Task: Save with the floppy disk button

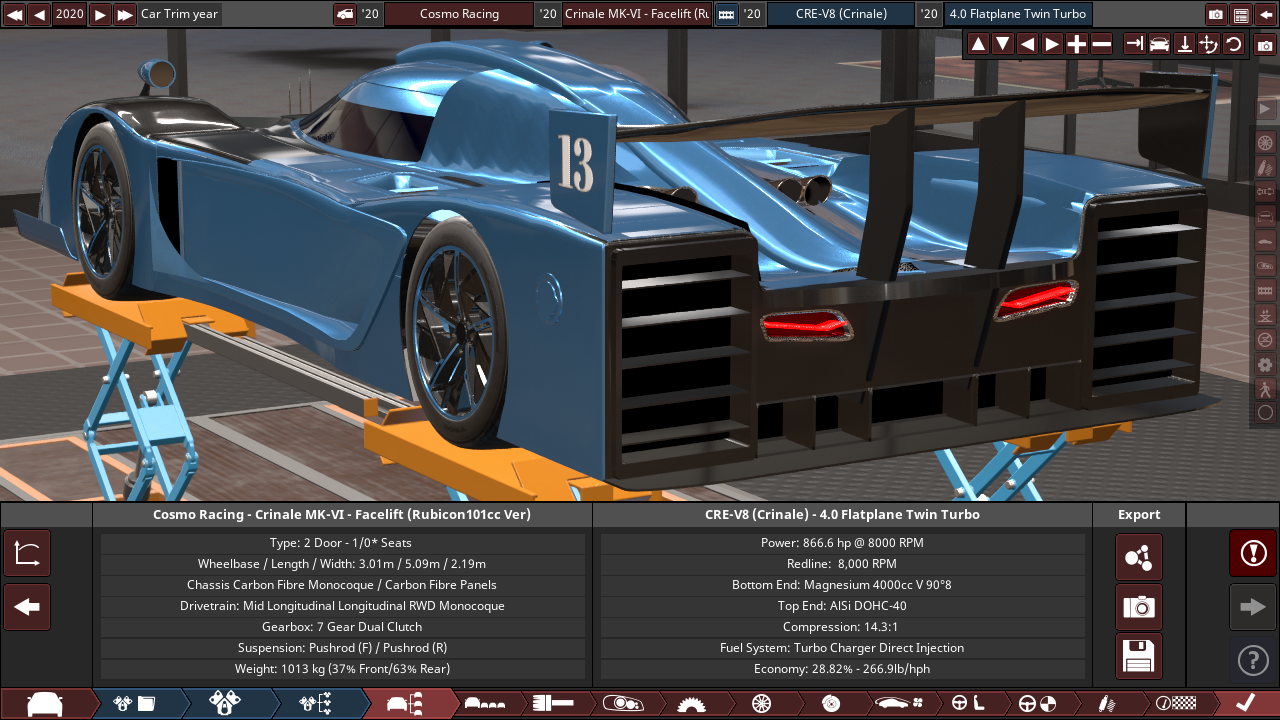Action: point(1139,656)
